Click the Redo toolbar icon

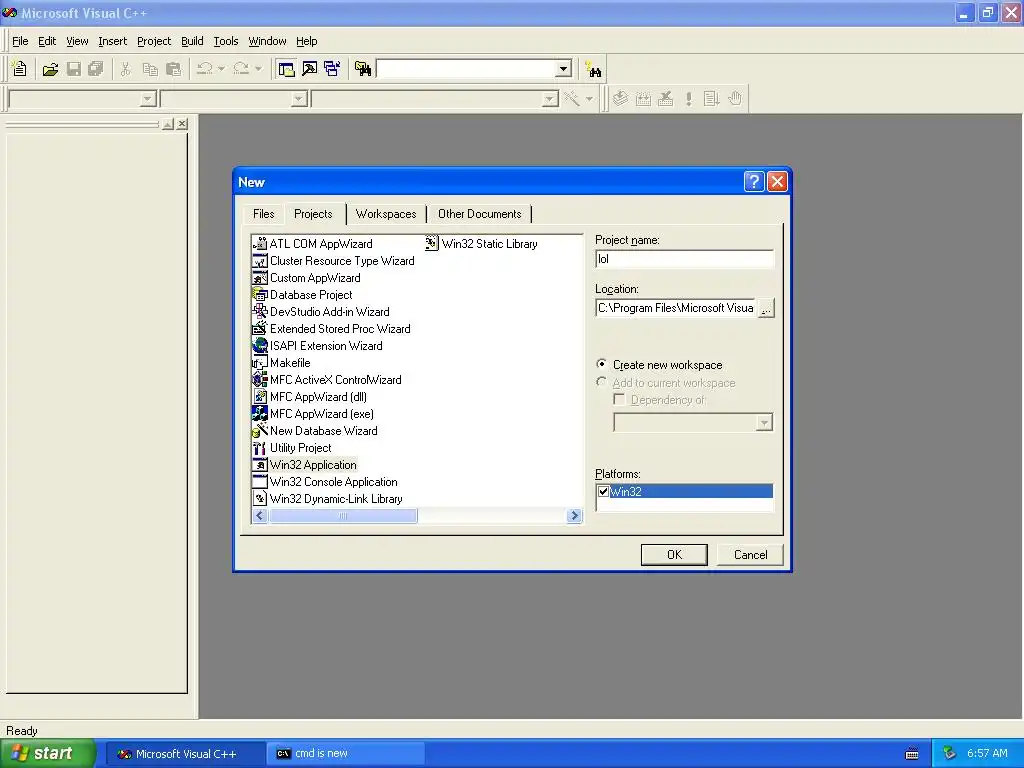point(241,69)
